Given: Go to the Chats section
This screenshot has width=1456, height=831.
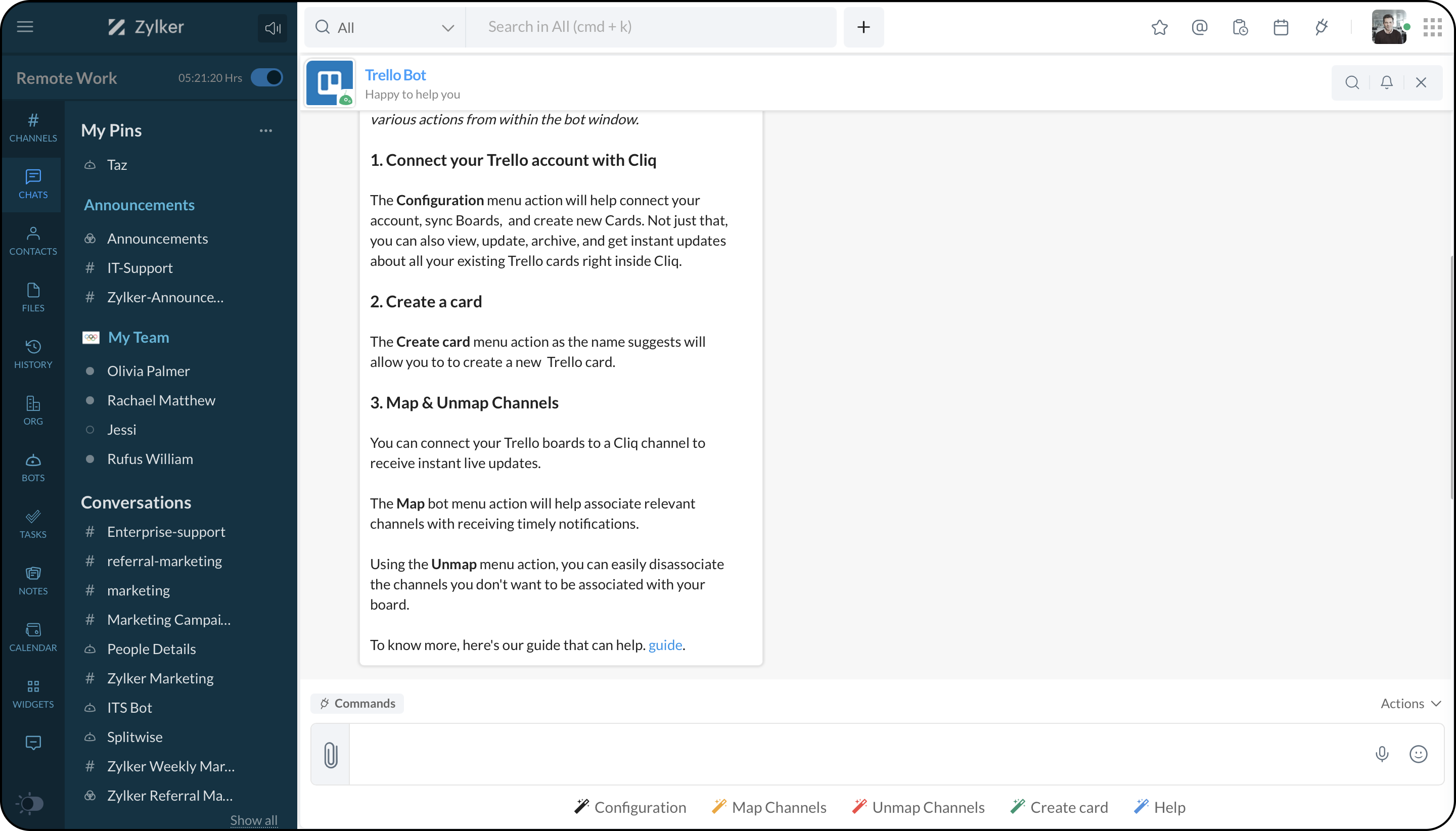Looking at the screenshot, I should tap(33, 184).
